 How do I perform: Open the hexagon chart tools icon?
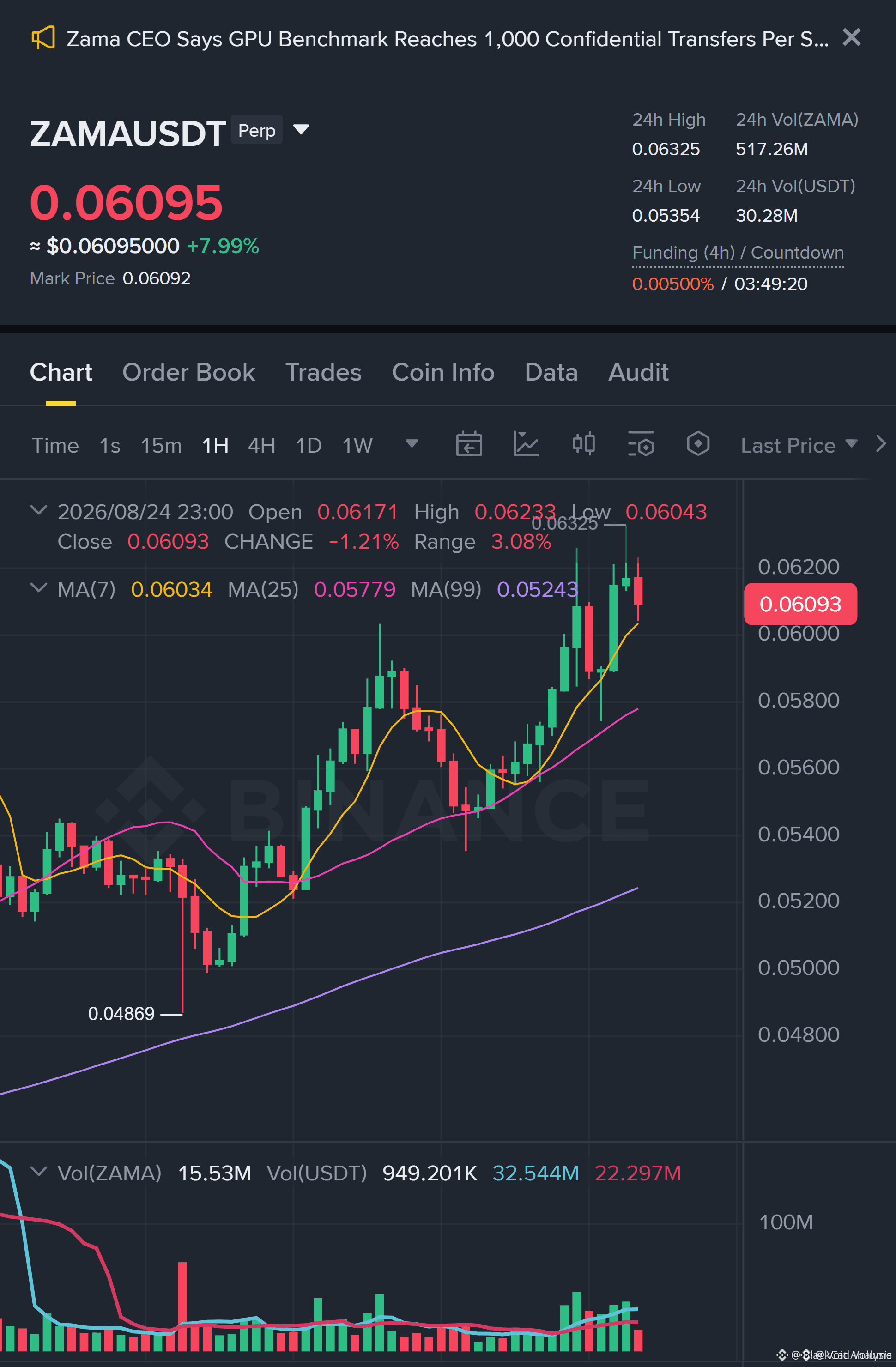tap(698, 444)
